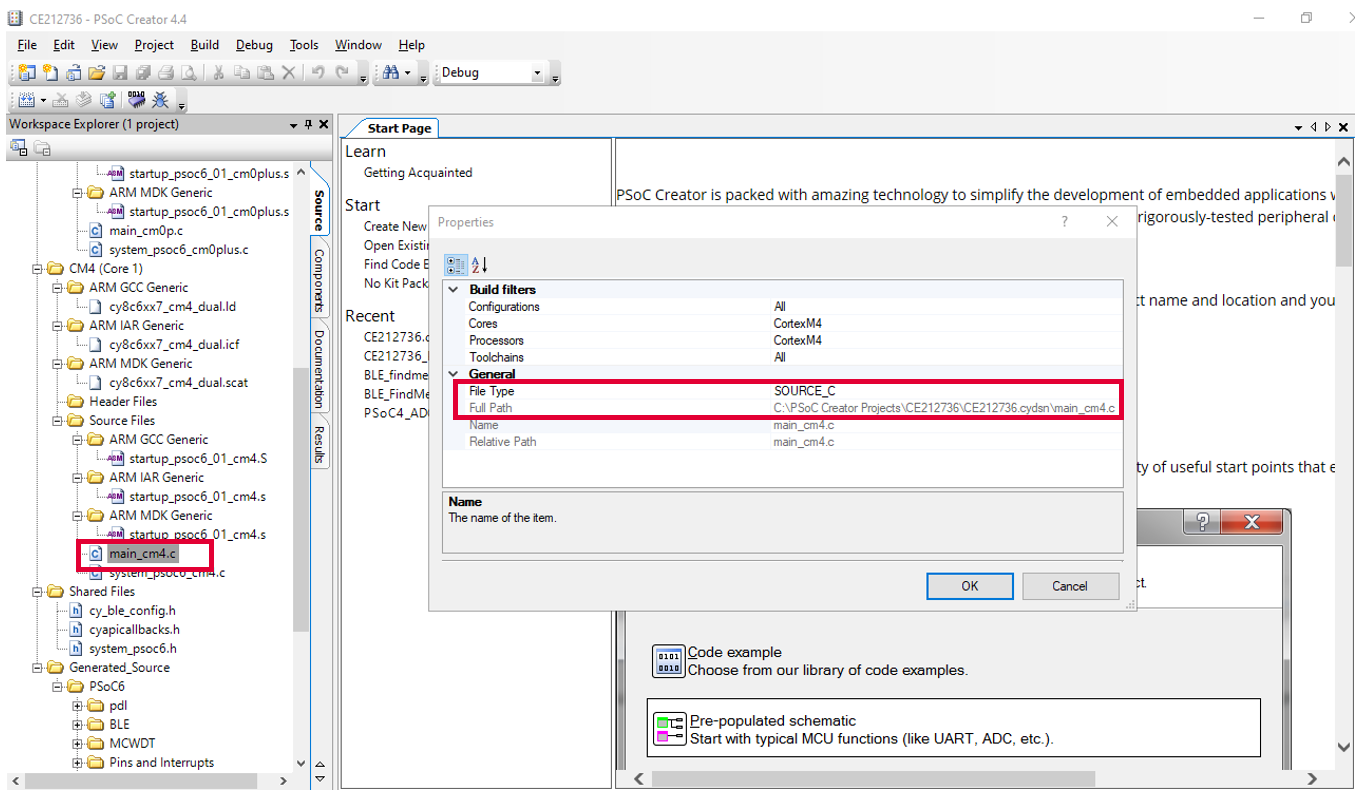Click the Open folder toolbar icon
Image resolution: width=1359 pixels, height=799 pixels.
pos(96,72)
